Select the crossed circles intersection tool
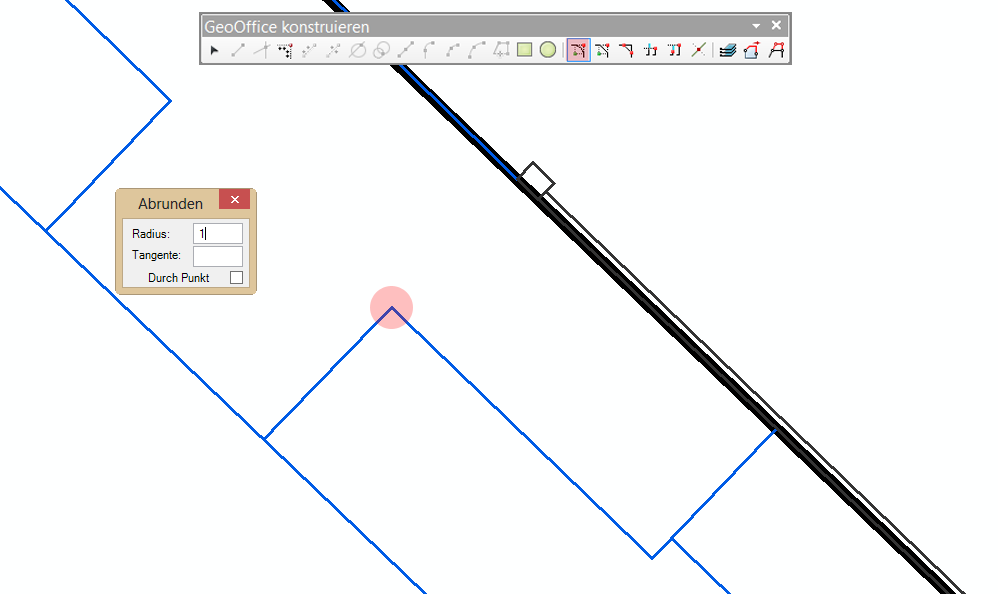 click(x=381, y=50)
